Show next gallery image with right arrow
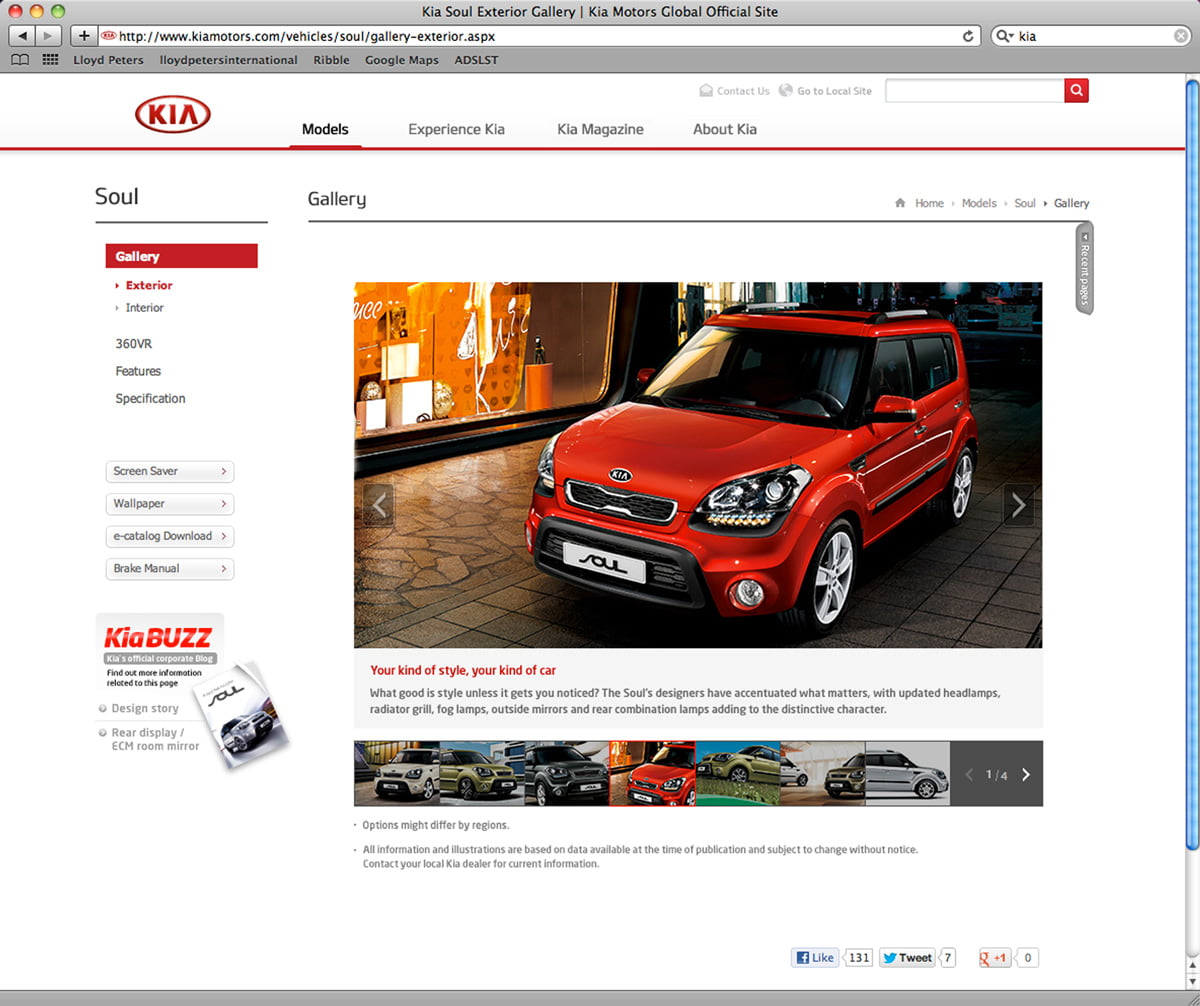 tap(1018, 506)
